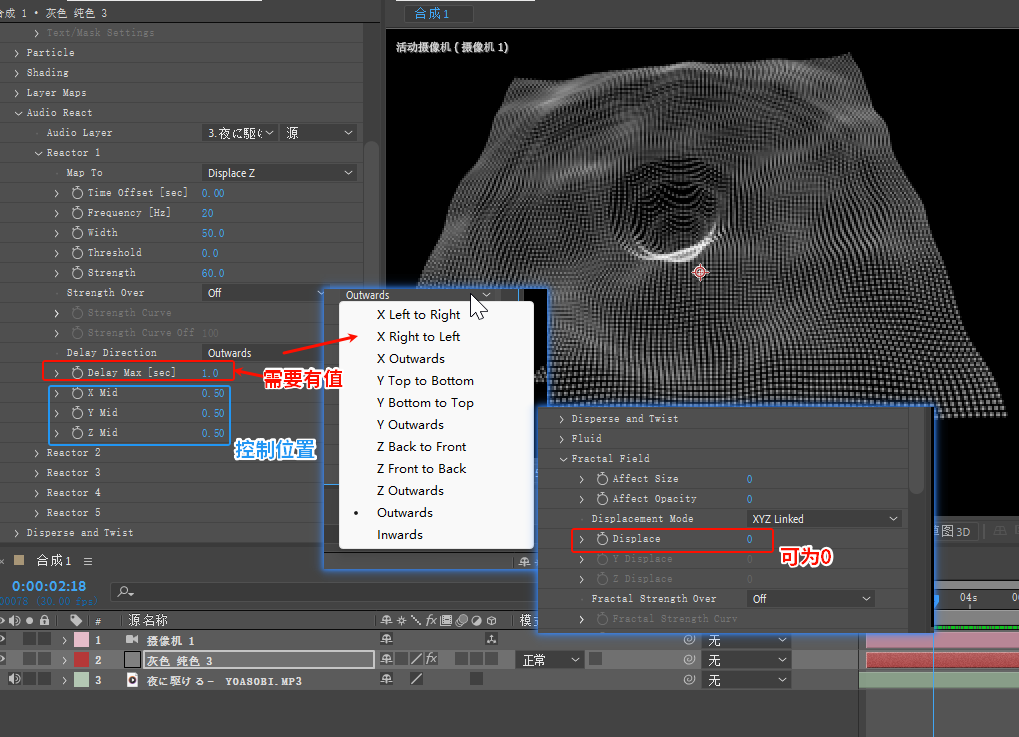Select Z Back to Front option
Screen dimensions: 1019x737
point(421,446)
